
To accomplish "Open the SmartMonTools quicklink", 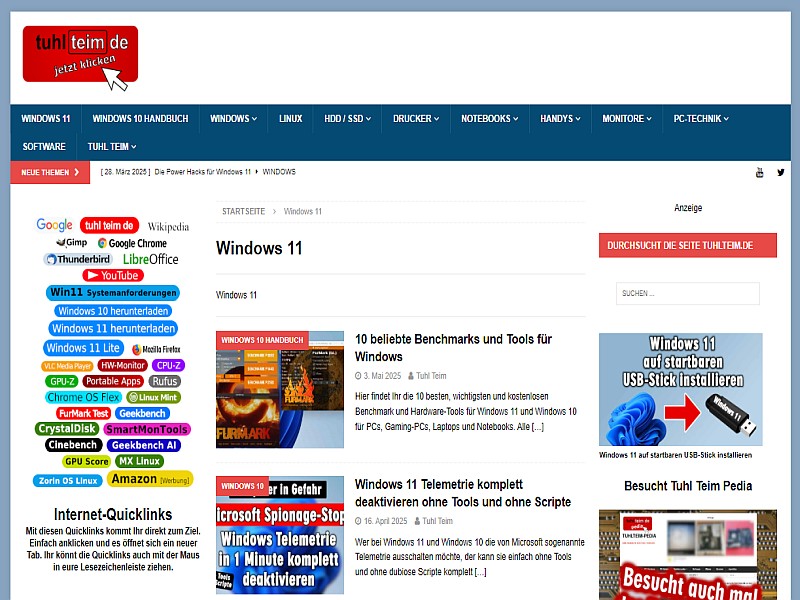I will tap(147, 429).
